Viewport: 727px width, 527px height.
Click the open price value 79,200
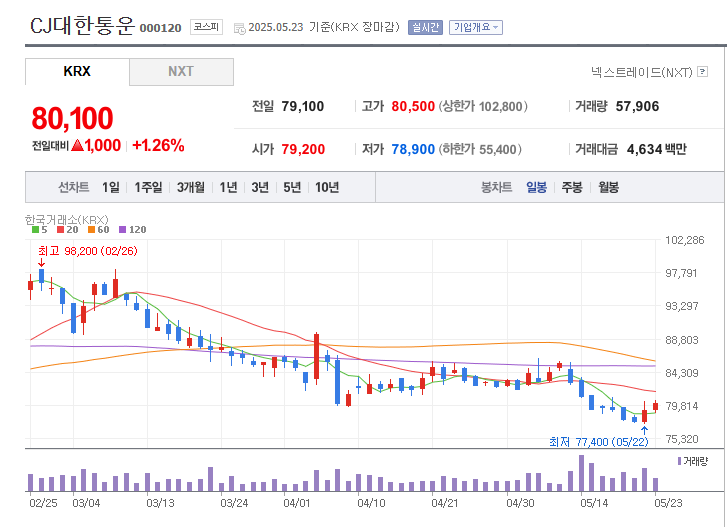tap(303, 149)
